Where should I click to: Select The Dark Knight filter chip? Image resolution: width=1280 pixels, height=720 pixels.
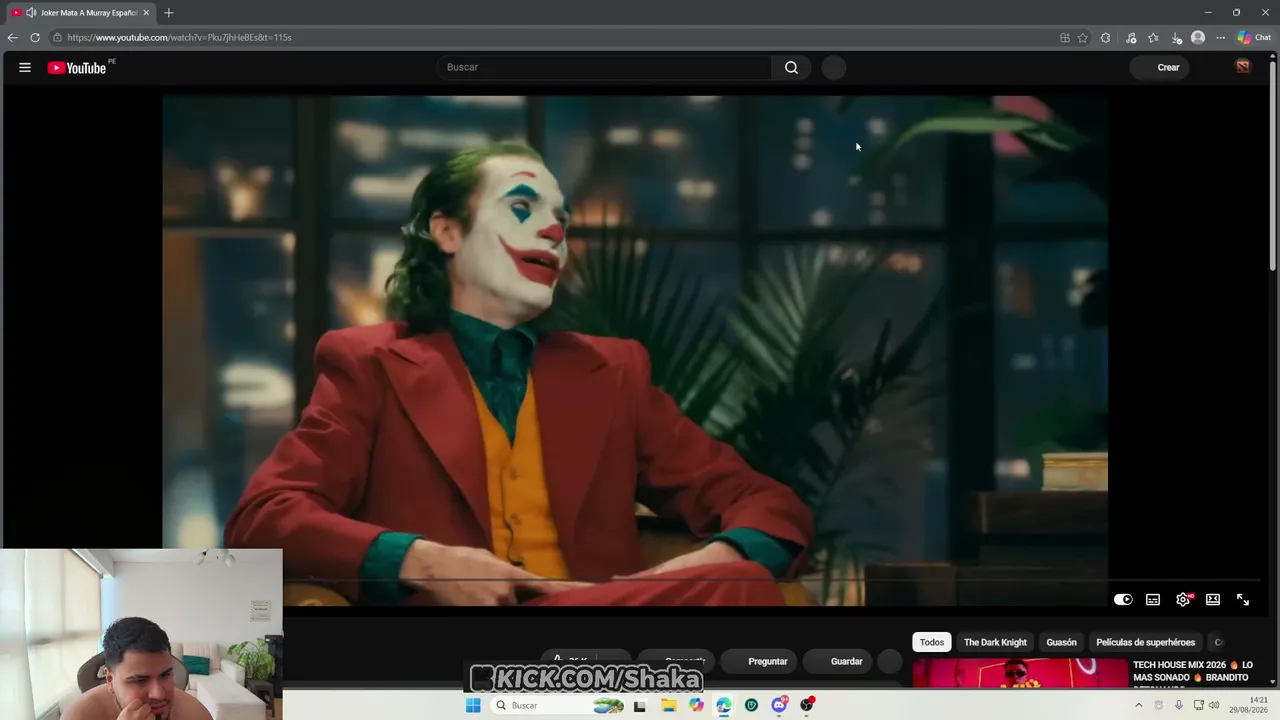click(x=995, y=642)
